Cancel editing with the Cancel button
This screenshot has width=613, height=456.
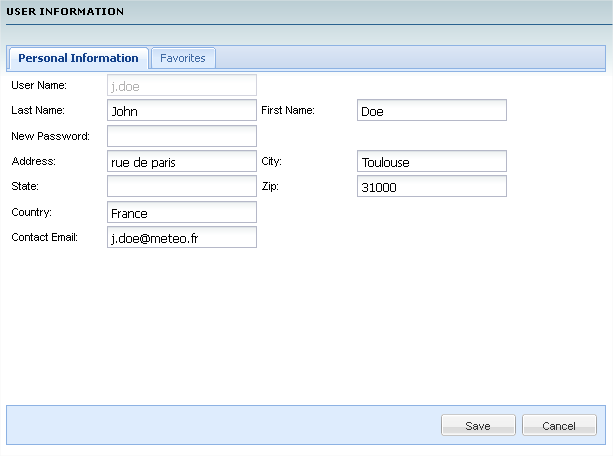(559, 425)
